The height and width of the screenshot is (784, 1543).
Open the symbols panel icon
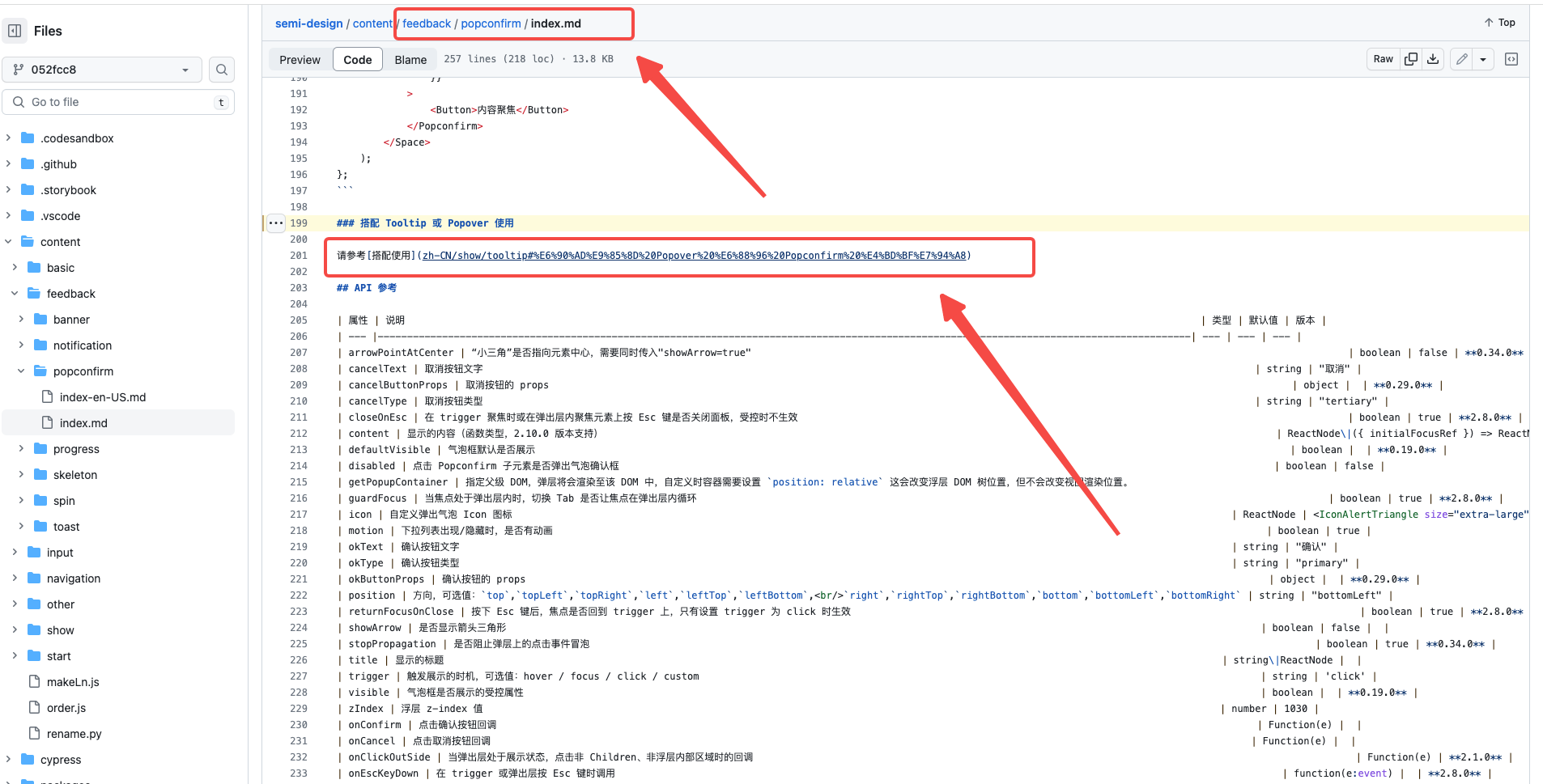(x=1511, y=59)
